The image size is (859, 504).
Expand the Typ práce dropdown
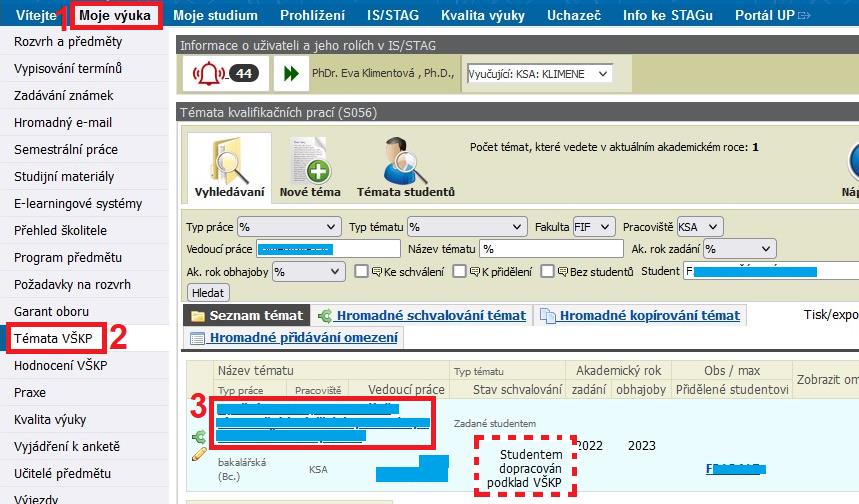point(289,226)
